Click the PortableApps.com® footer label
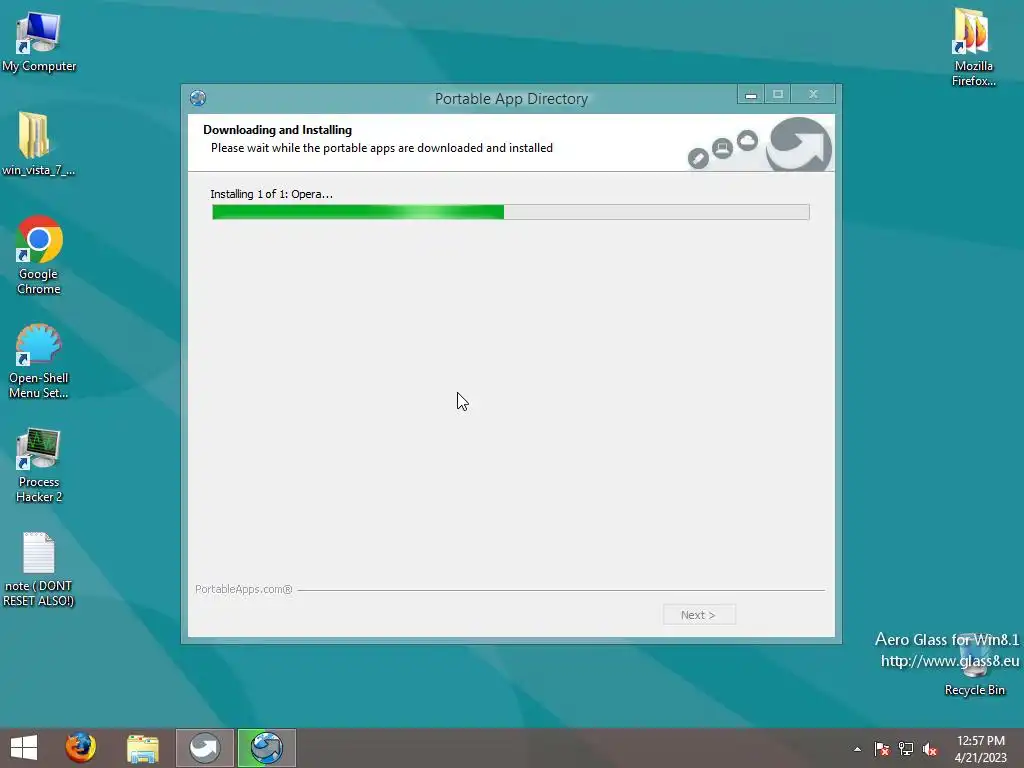 click(x=244, y=589)
